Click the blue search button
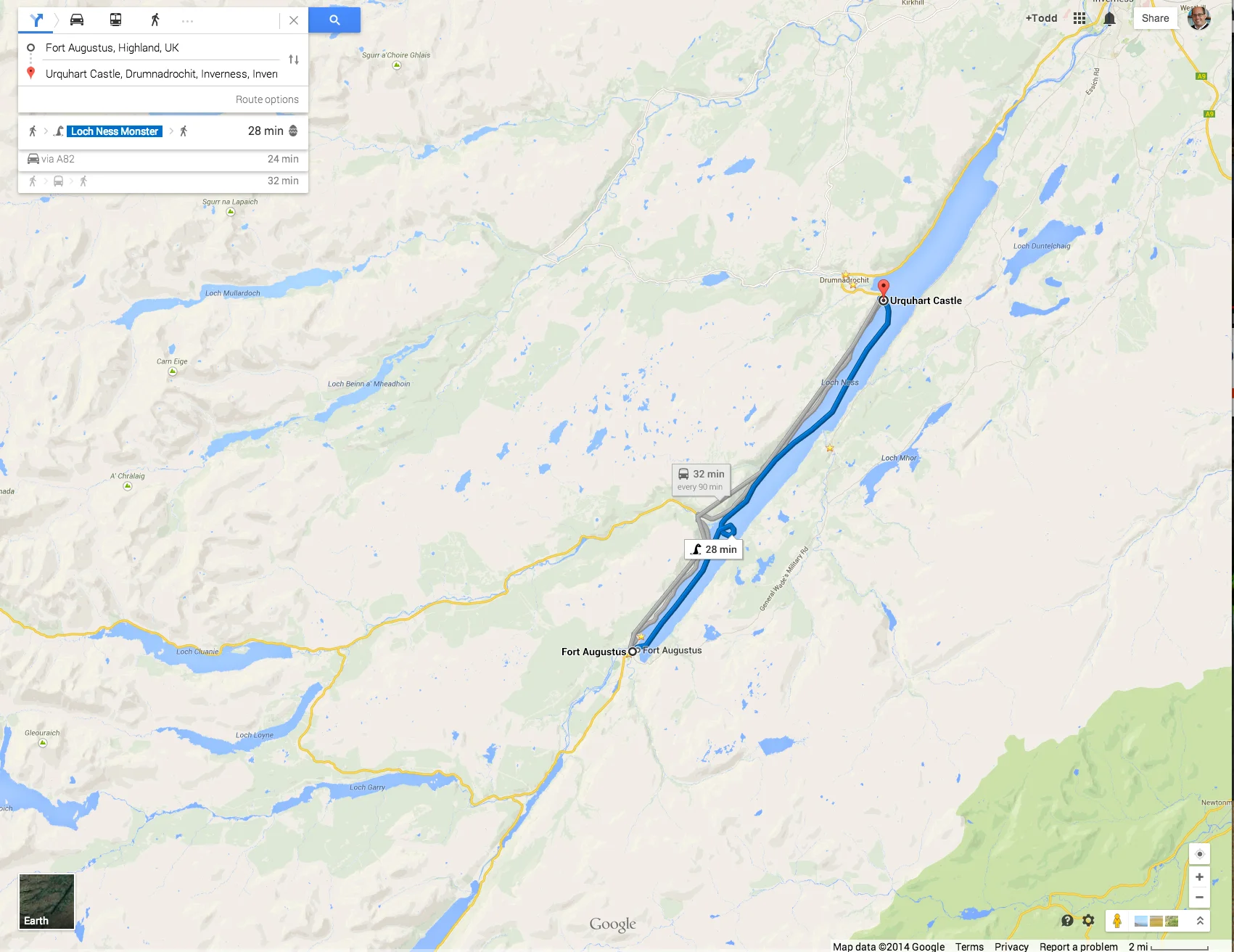This screenshot has width=1234, height=952. 334,20
